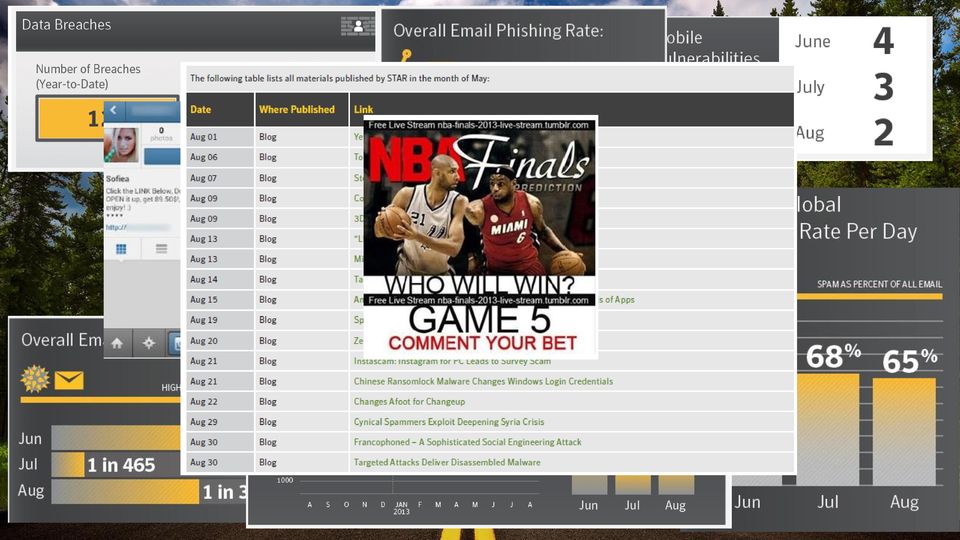Click the 'Number of Breaches (Year-to-Date)' label

click(x=88, y=77)
